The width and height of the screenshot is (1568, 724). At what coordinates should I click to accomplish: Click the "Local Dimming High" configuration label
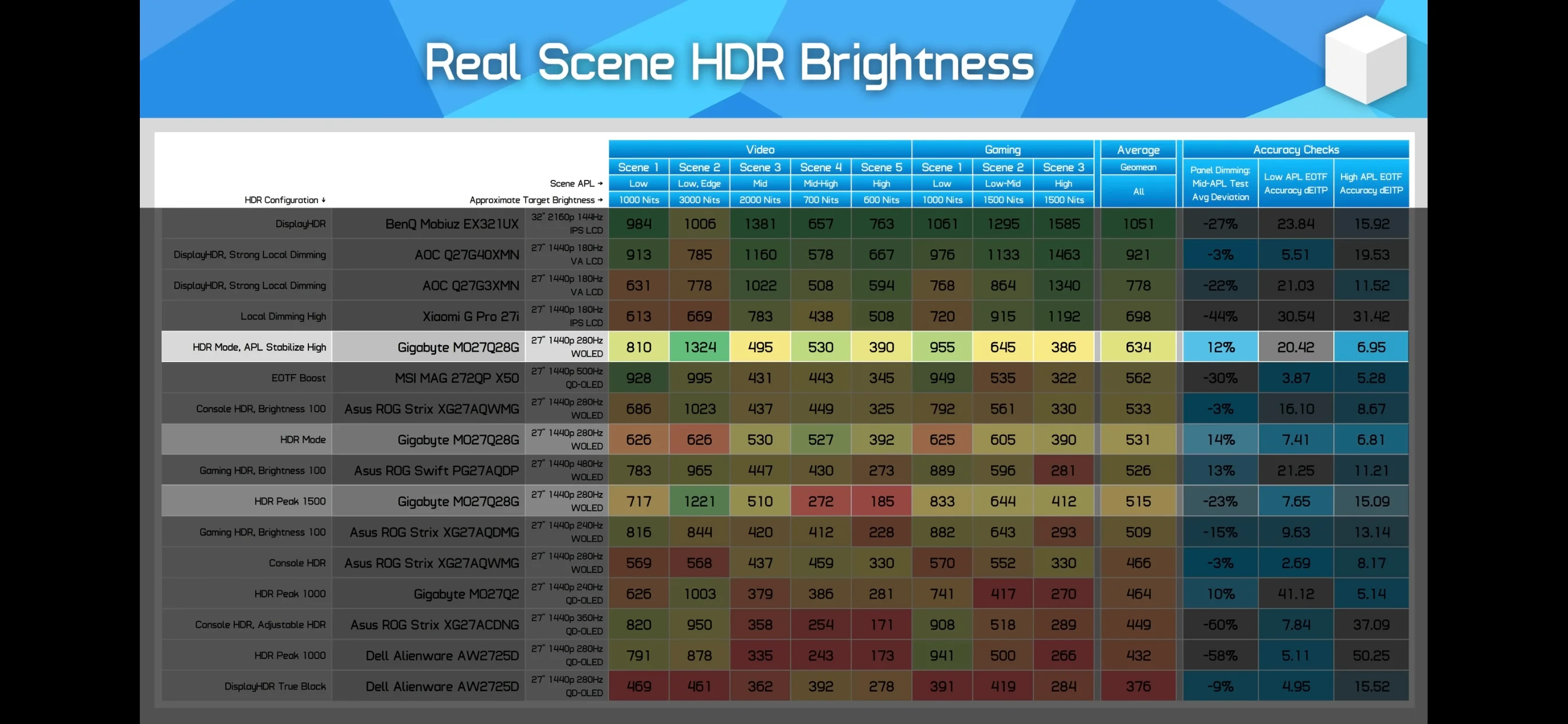pos(283,316)
